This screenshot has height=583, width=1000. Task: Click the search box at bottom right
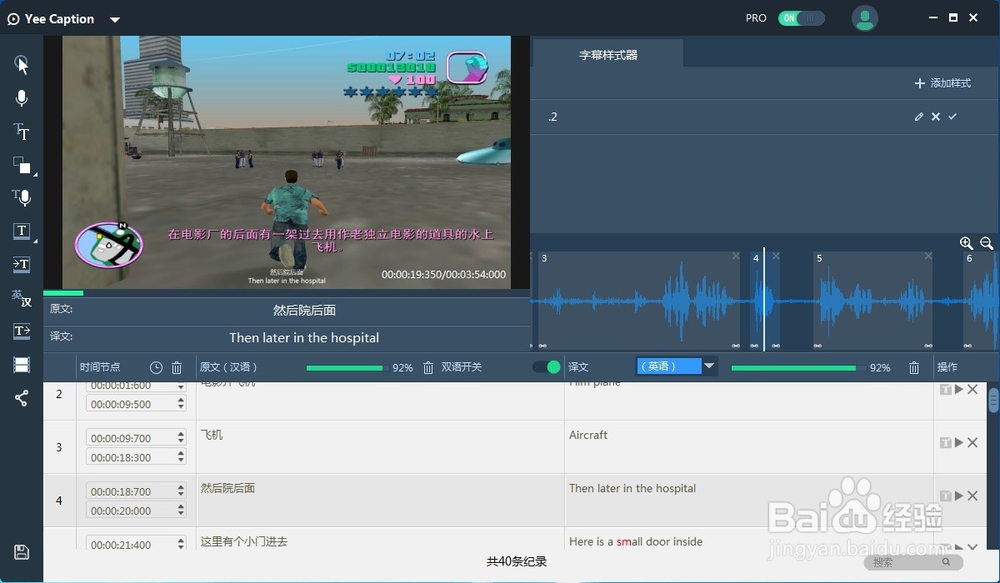913,562
